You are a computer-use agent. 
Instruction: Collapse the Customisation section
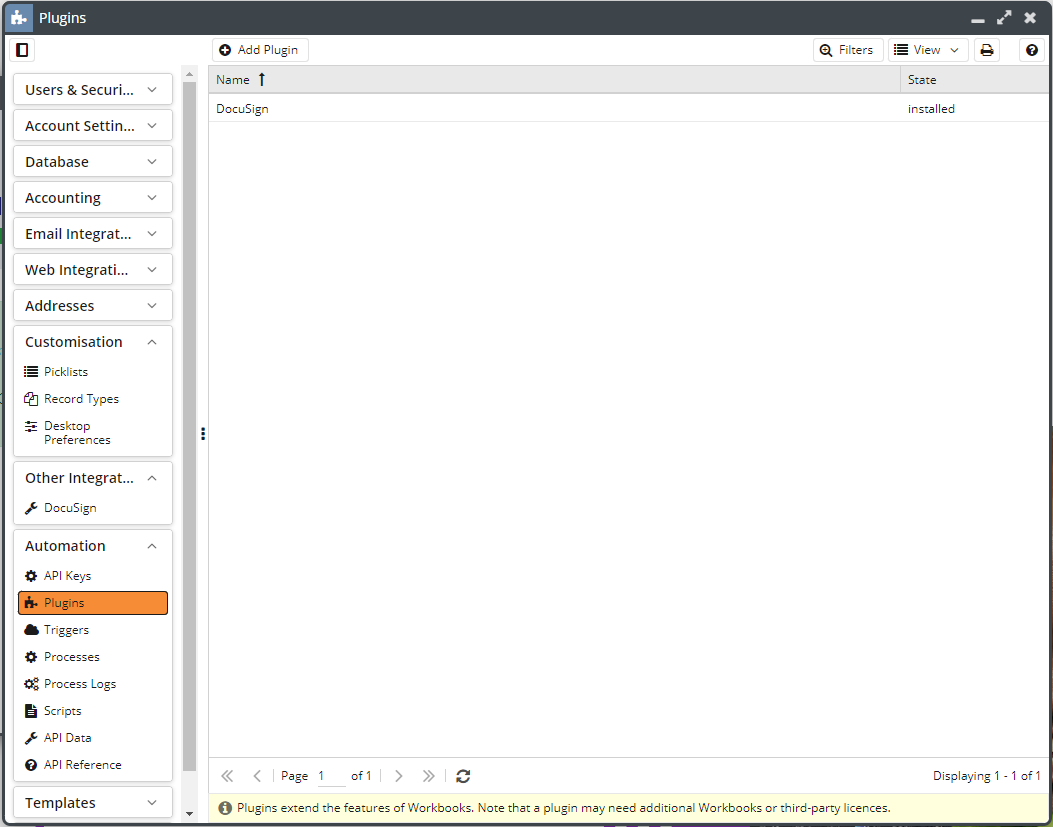coord(92,342)
